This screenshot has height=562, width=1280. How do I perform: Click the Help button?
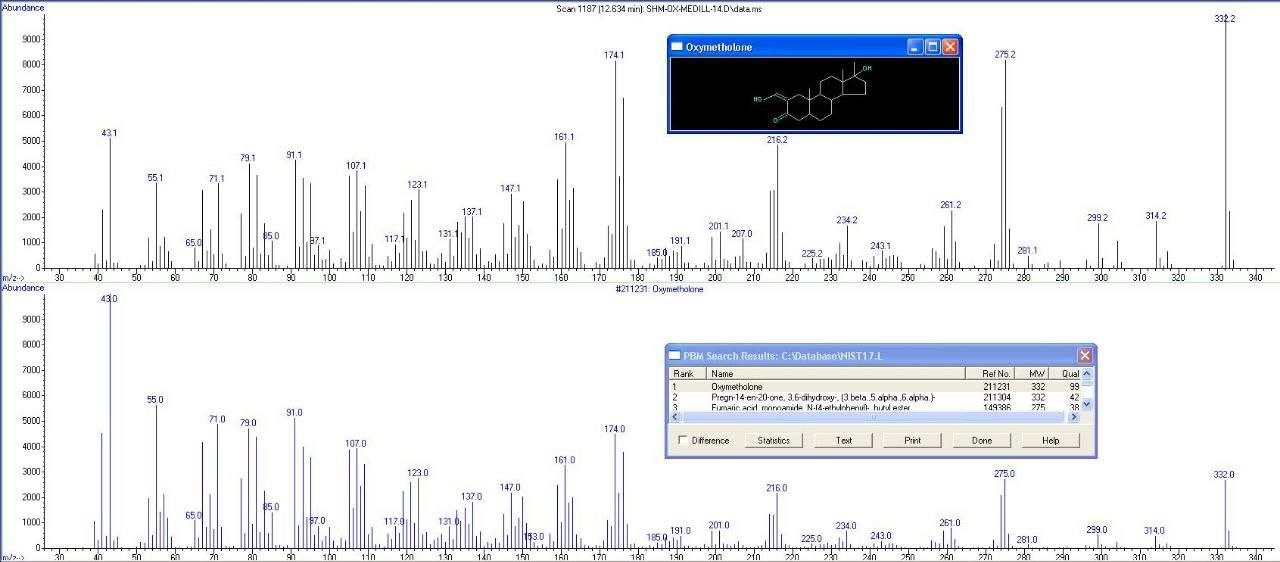click(1050, 440)
